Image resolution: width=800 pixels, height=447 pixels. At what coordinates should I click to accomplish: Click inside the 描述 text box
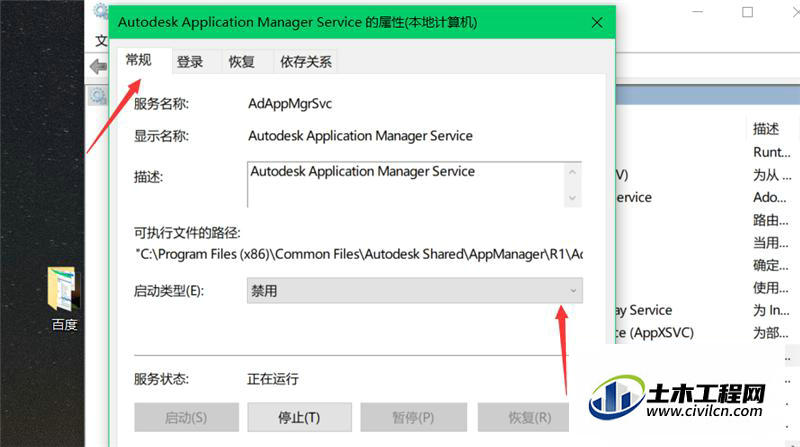(x=406, y=185)
